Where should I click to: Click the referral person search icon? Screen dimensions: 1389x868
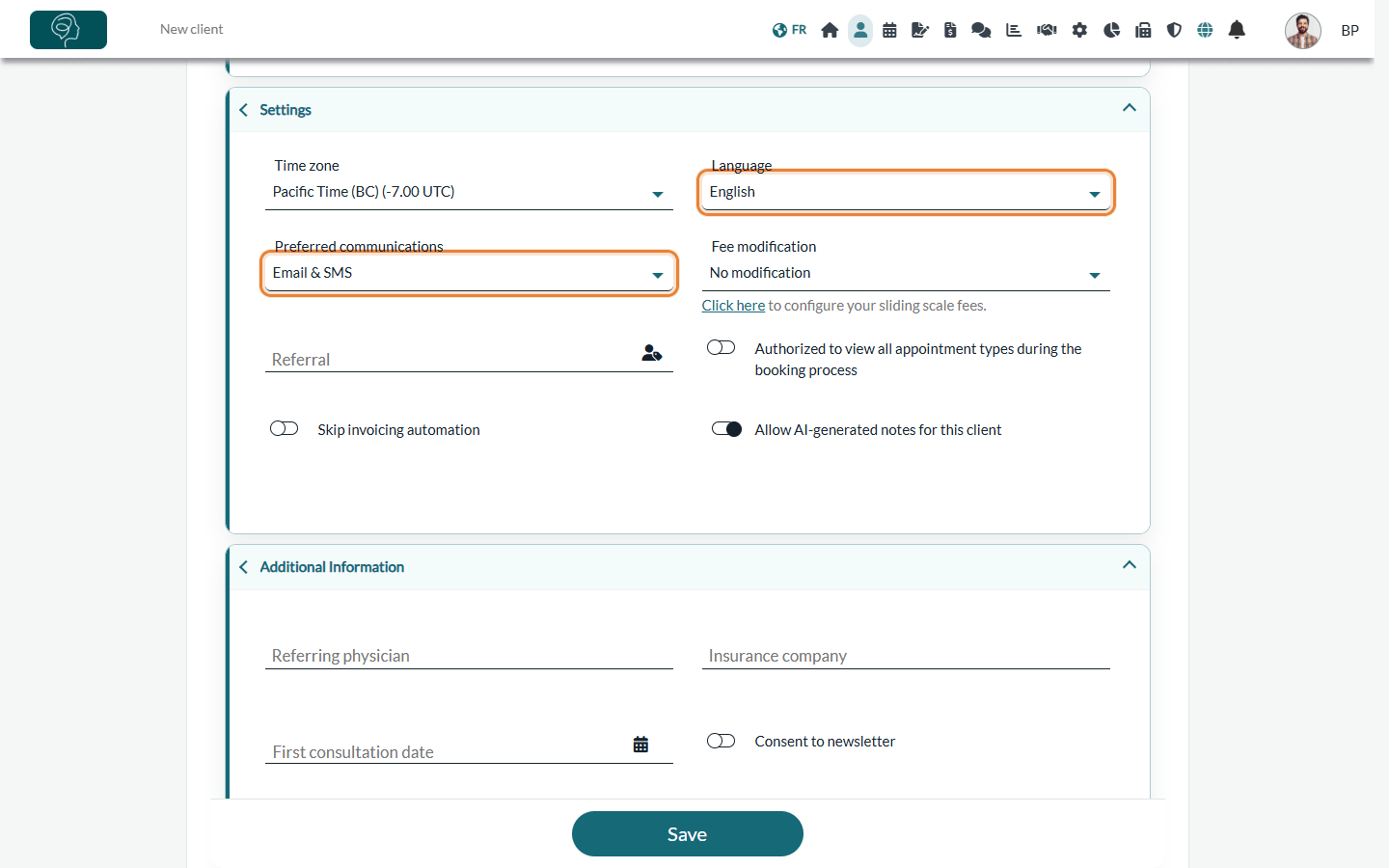click(652, 354)
